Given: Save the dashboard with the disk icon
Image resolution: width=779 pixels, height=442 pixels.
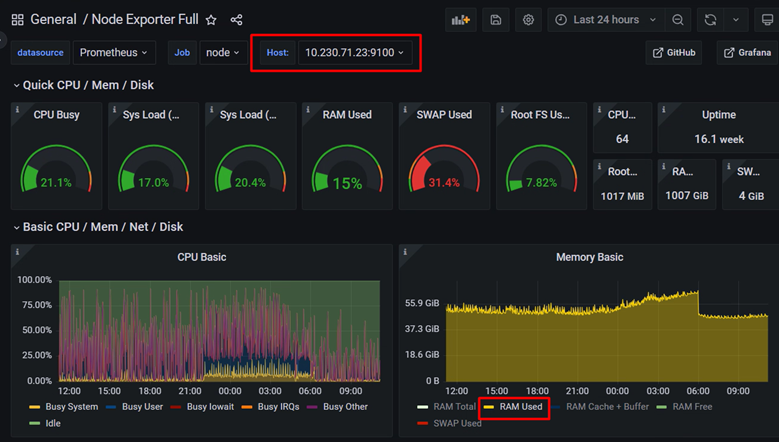Looking at the screenshot, I should 496,20.
